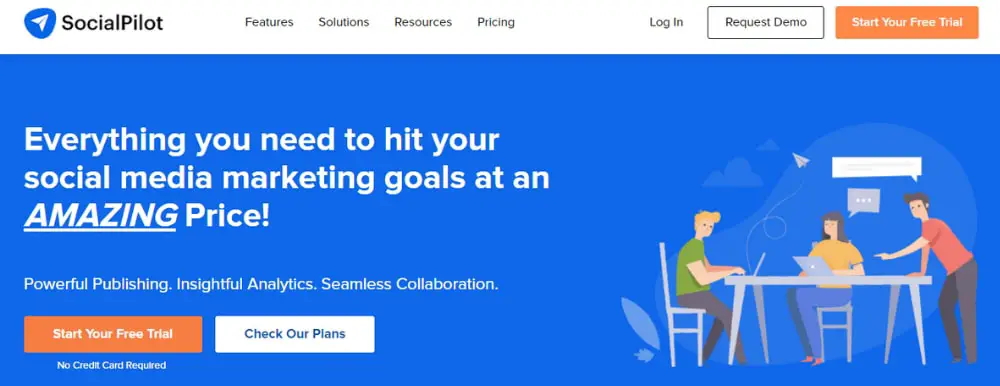Click the speech bubble with three dots
Viewport: 1000px width, 386px height.
pyautogui.click(x=864, y=202)
